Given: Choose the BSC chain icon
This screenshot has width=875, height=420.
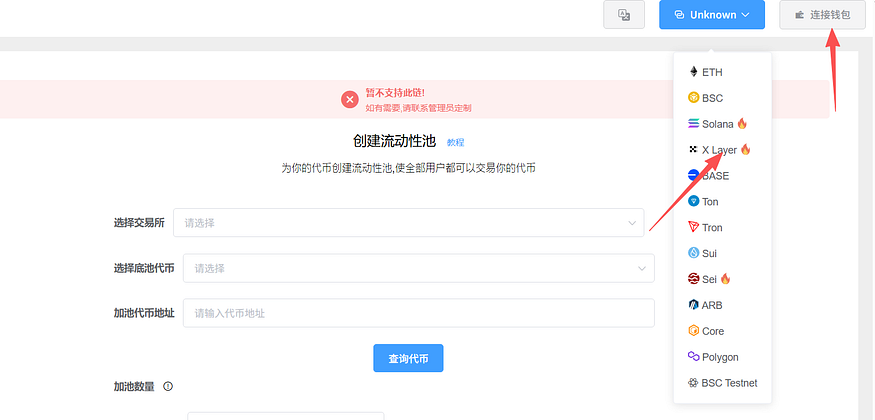Looking at the screenshot, I should [694, 98].
